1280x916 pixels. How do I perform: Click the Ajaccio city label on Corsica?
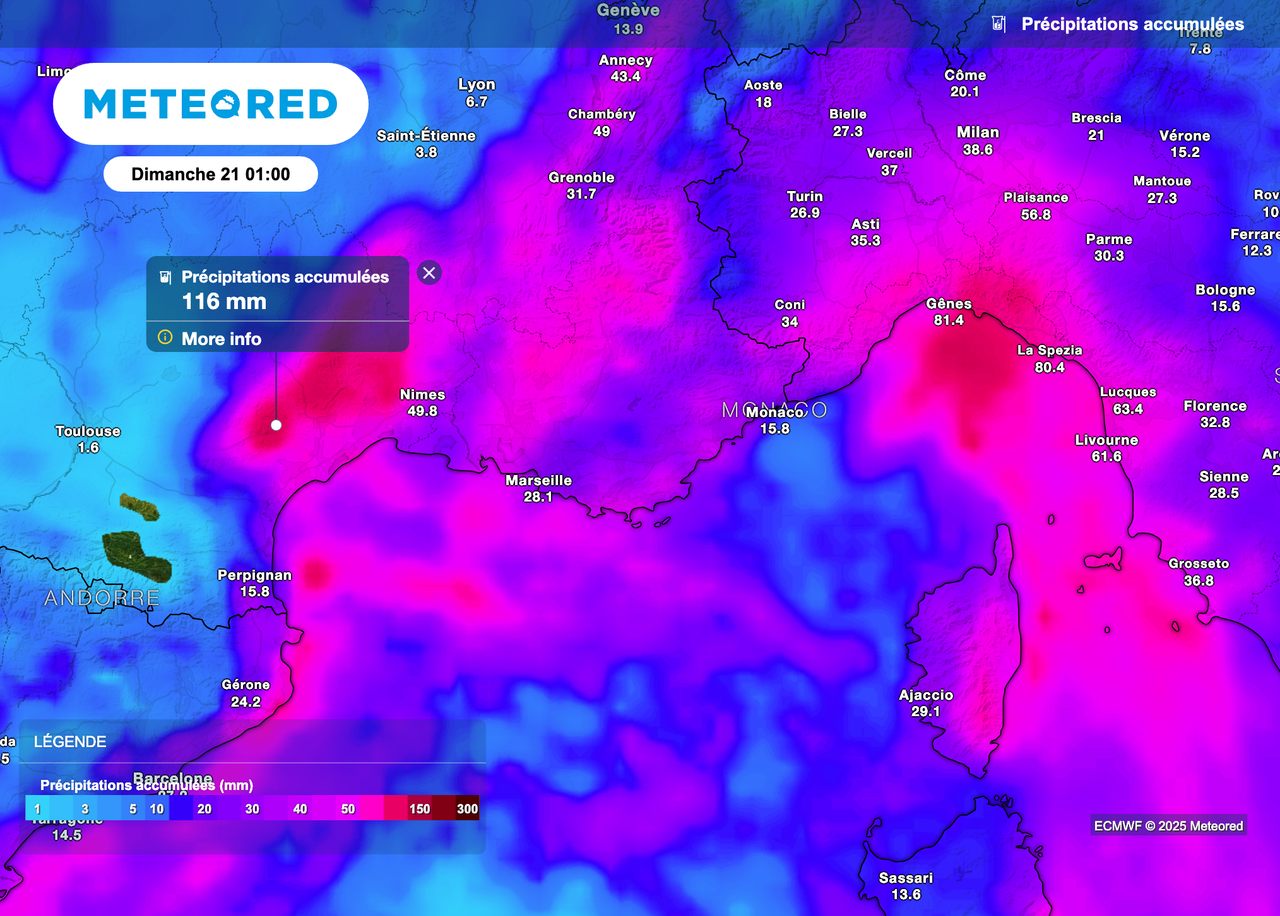(x=926, y=696)
